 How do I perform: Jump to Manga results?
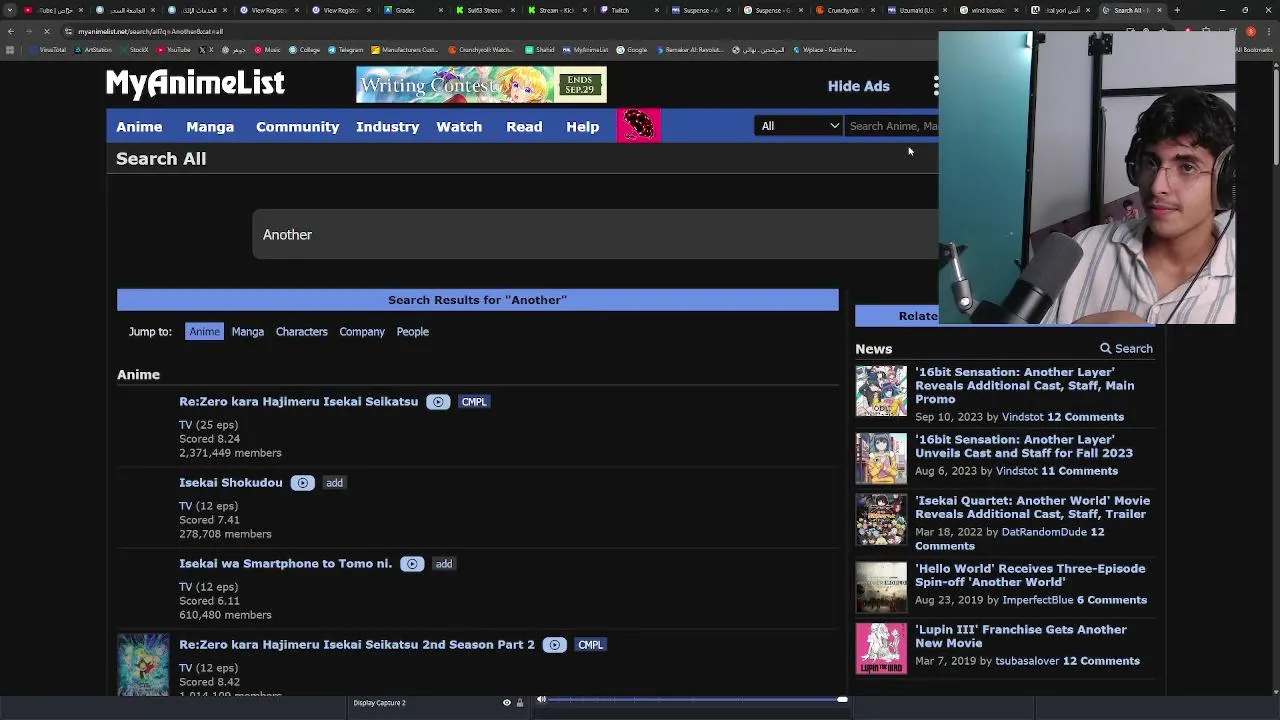pyautogui.click(x=247, y=331)
